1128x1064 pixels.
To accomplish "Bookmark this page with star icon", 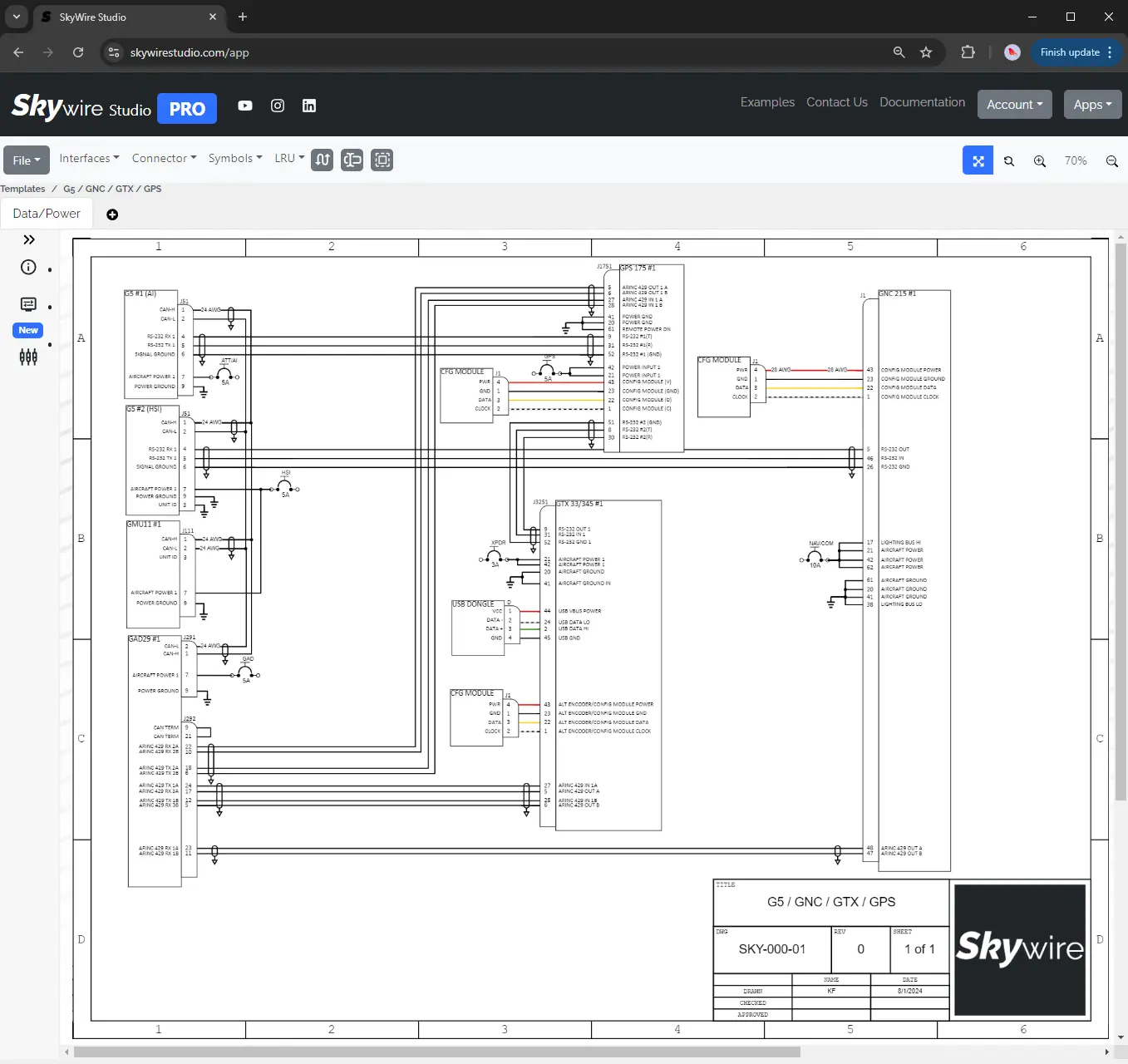I will click(926, 52).
